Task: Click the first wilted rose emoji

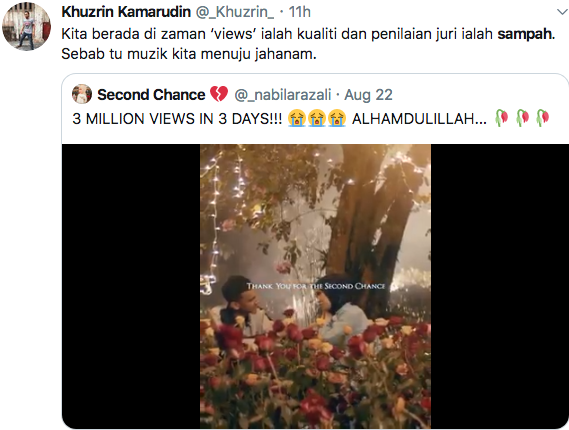Action: [x=502, y=118]
